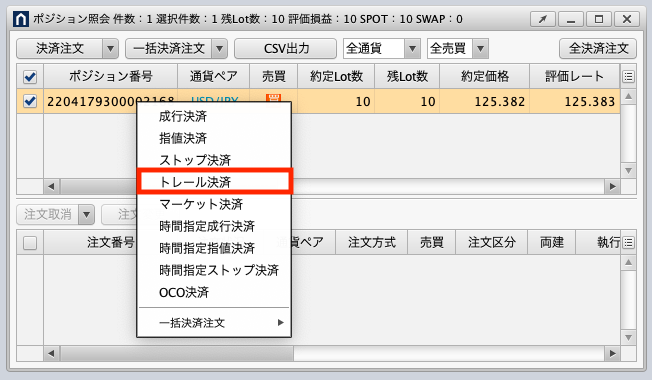This screenshot has height=380, width=652.
Task: Sort by 残Lot数 column header
Action: [x=407, y=76]
